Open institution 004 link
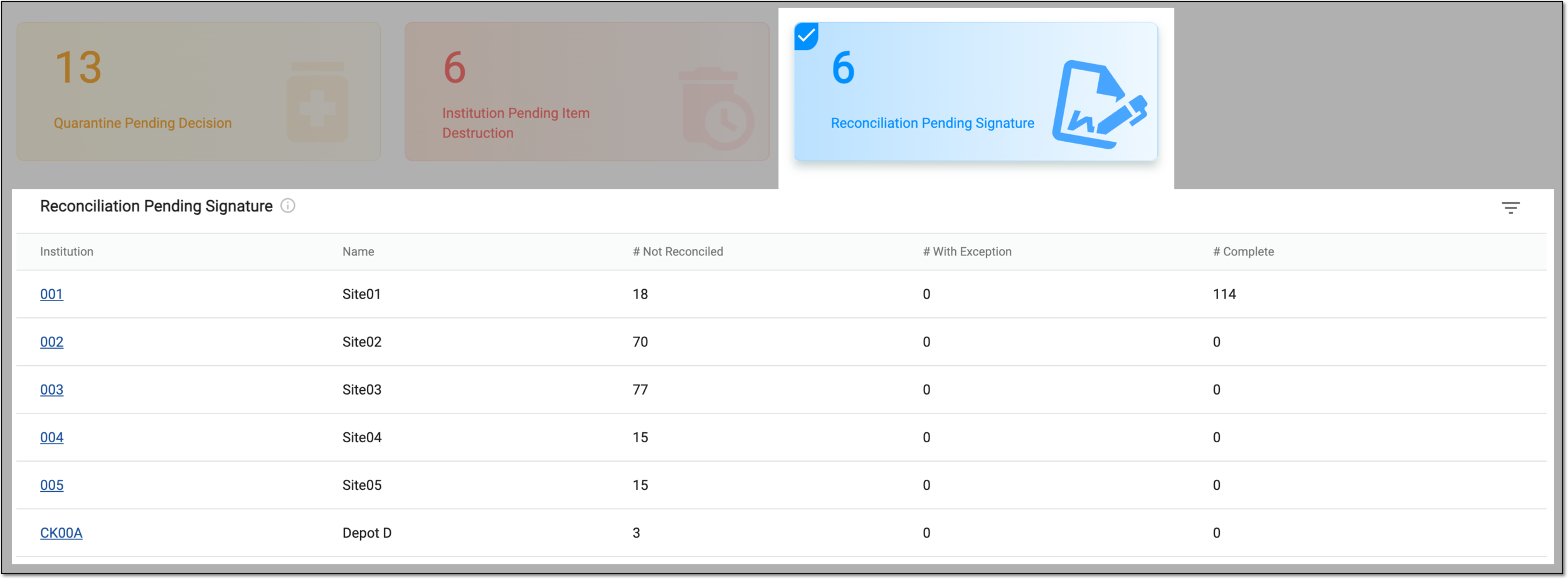 (x=51, y=437)
